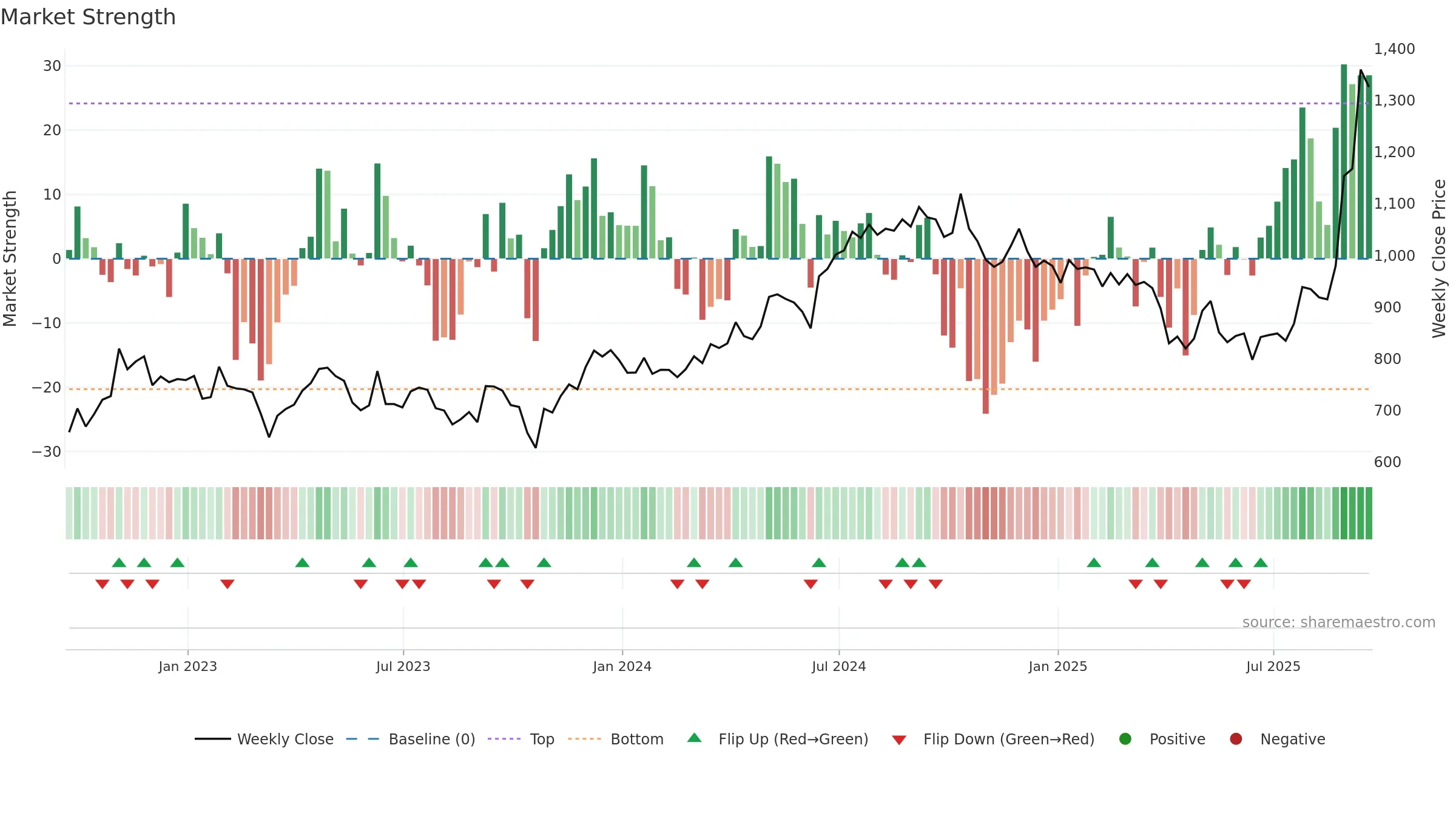Viewport: 1456px width, 819px height.
Task: Click the source: sharemaestro.com text
Action: click(1339, 622)
